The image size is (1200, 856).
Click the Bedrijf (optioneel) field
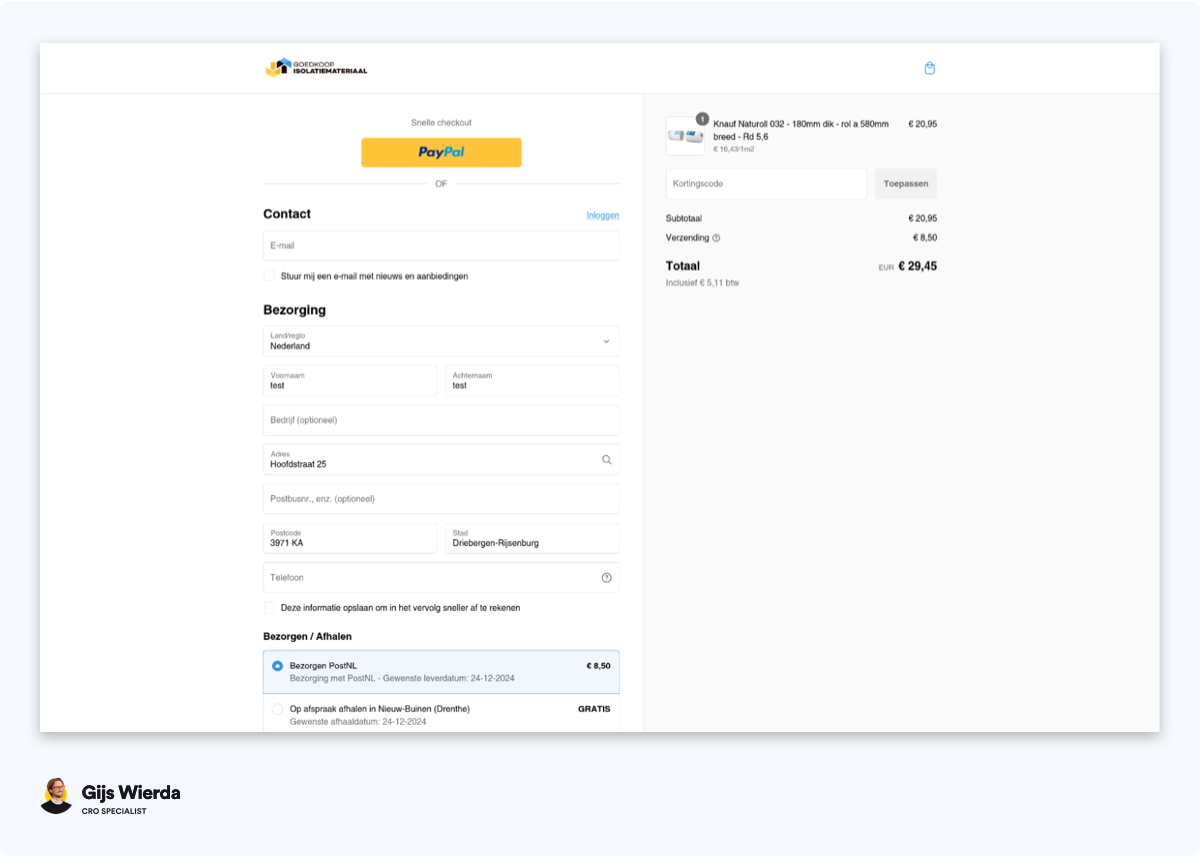[x=441, y=420]
